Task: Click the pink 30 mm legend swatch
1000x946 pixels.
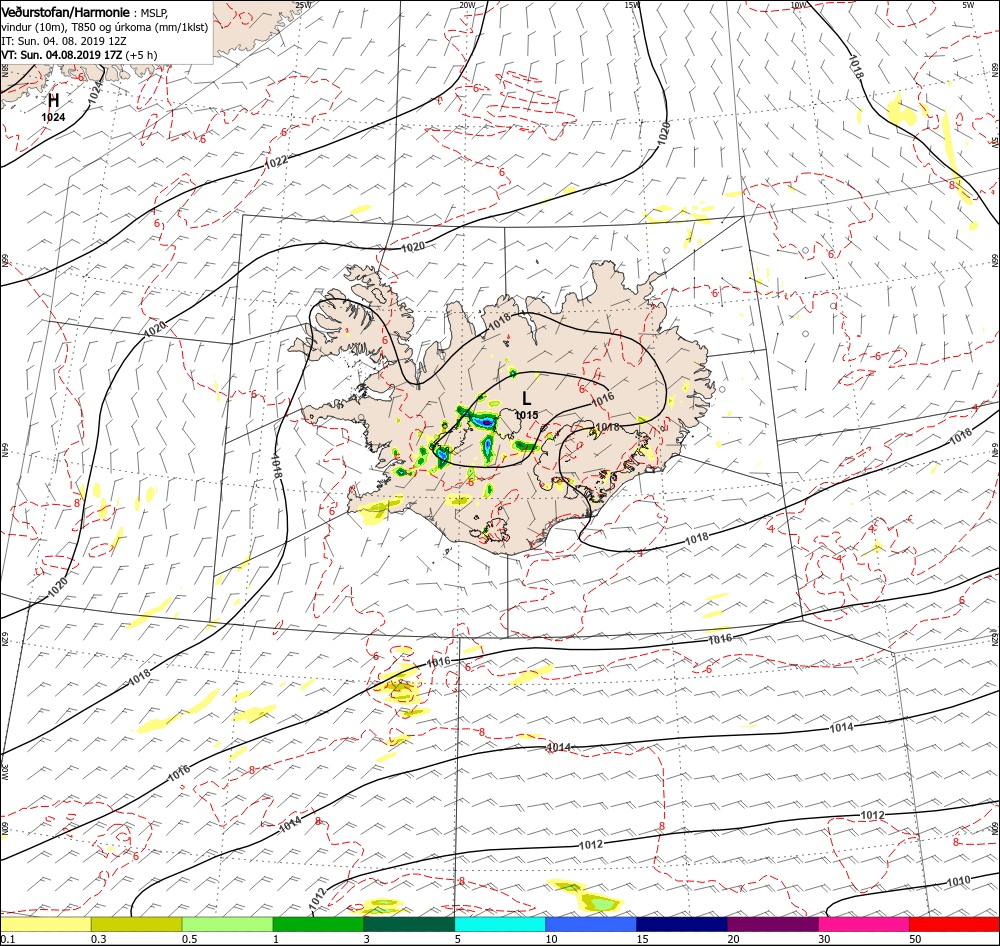Action: [864, 924]
